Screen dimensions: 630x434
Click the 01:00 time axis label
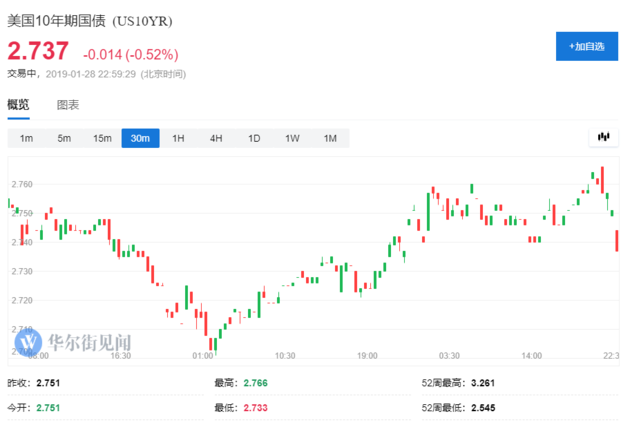pyautogui.click(x=202, y=355)
